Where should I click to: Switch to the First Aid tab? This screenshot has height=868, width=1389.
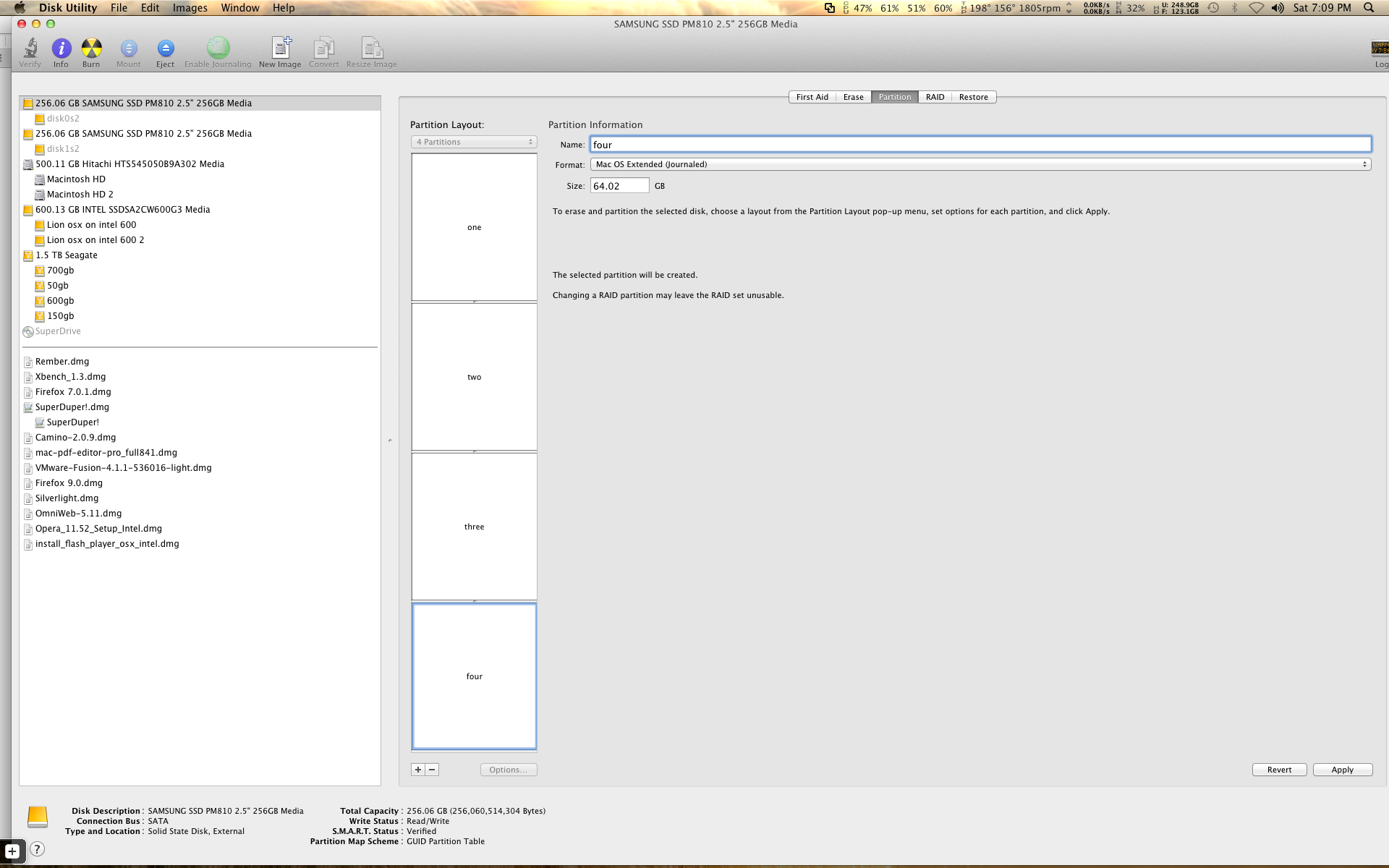click(x=812, y=97)
